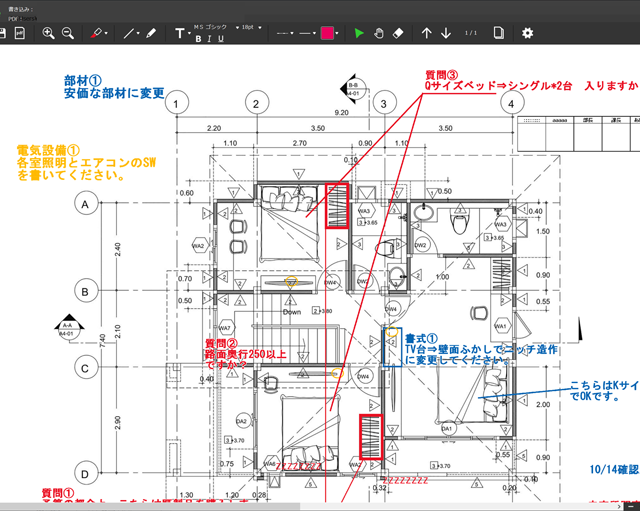Click the save disk icon
Screen dimensions: 640x511
3,33
